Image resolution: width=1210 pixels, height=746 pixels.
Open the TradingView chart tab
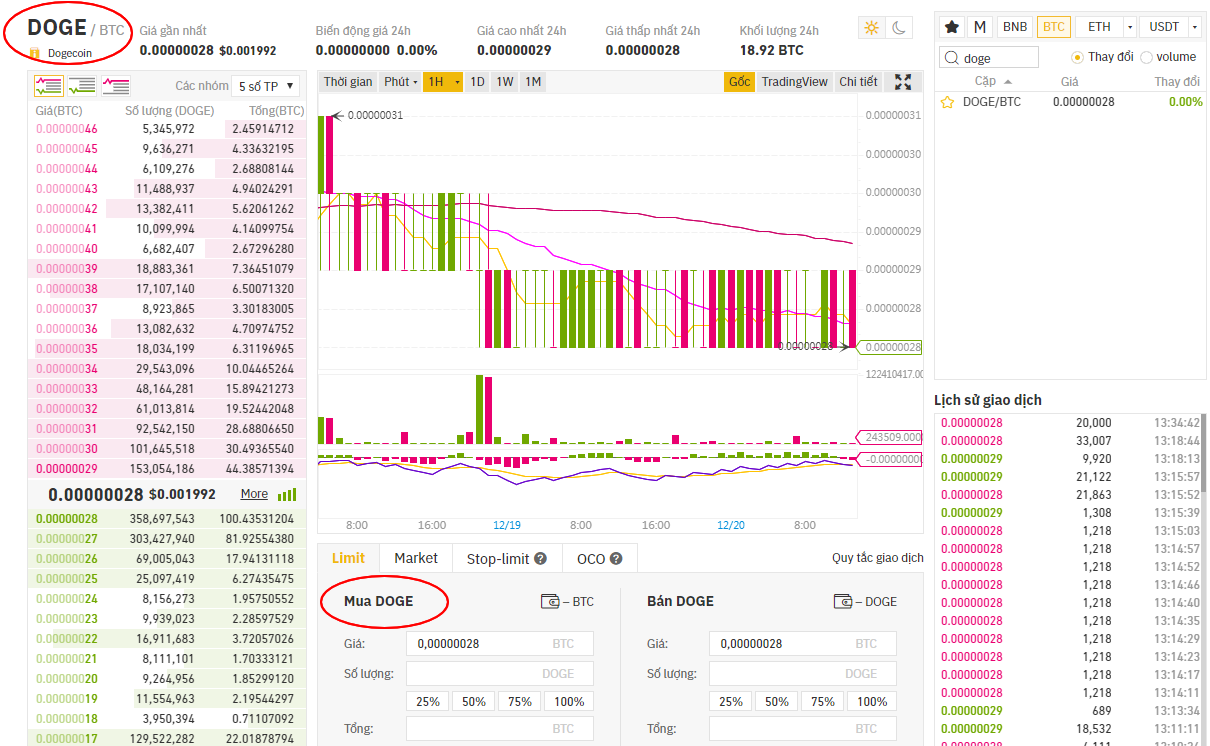click(x=793, y=81)
